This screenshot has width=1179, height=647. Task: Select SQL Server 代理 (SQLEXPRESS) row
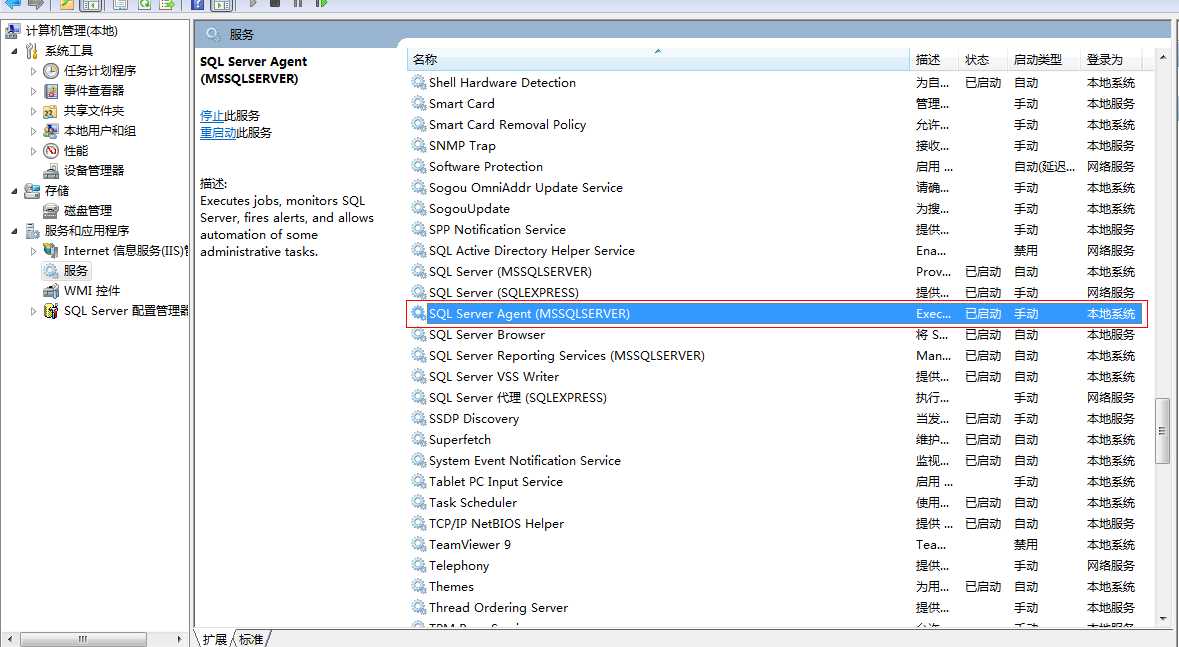click(774, 398)
